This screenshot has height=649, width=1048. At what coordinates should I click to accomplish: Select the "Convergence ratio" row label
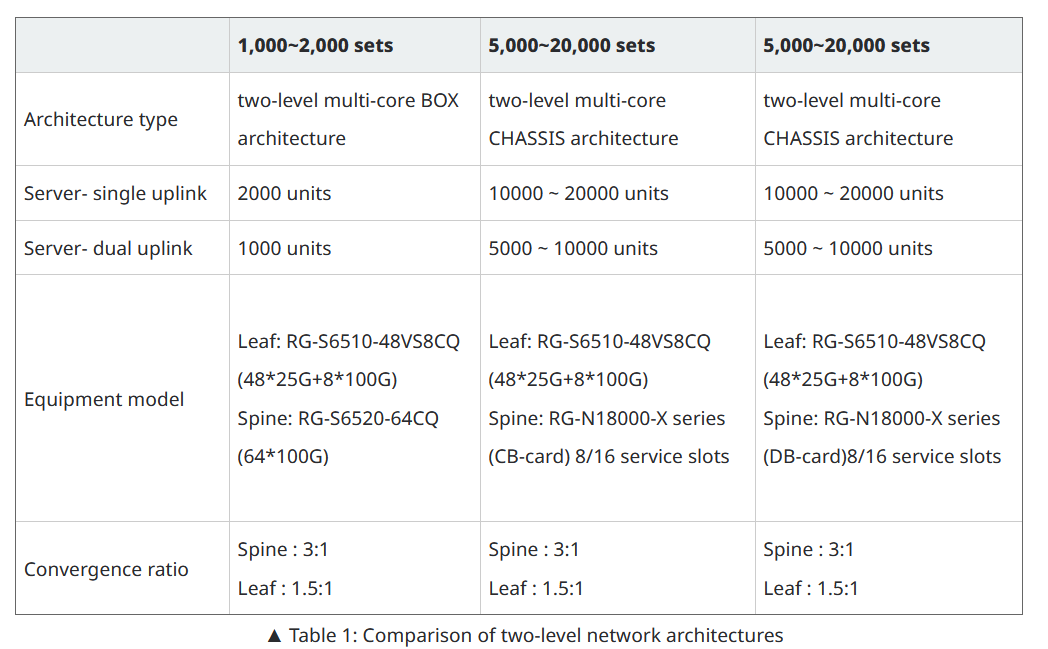(106, 569)
